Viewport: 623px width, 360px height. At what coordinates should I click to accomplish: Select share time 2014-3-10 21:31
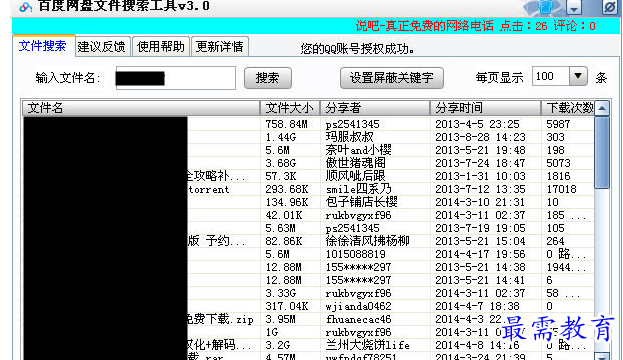pos(480,203)
